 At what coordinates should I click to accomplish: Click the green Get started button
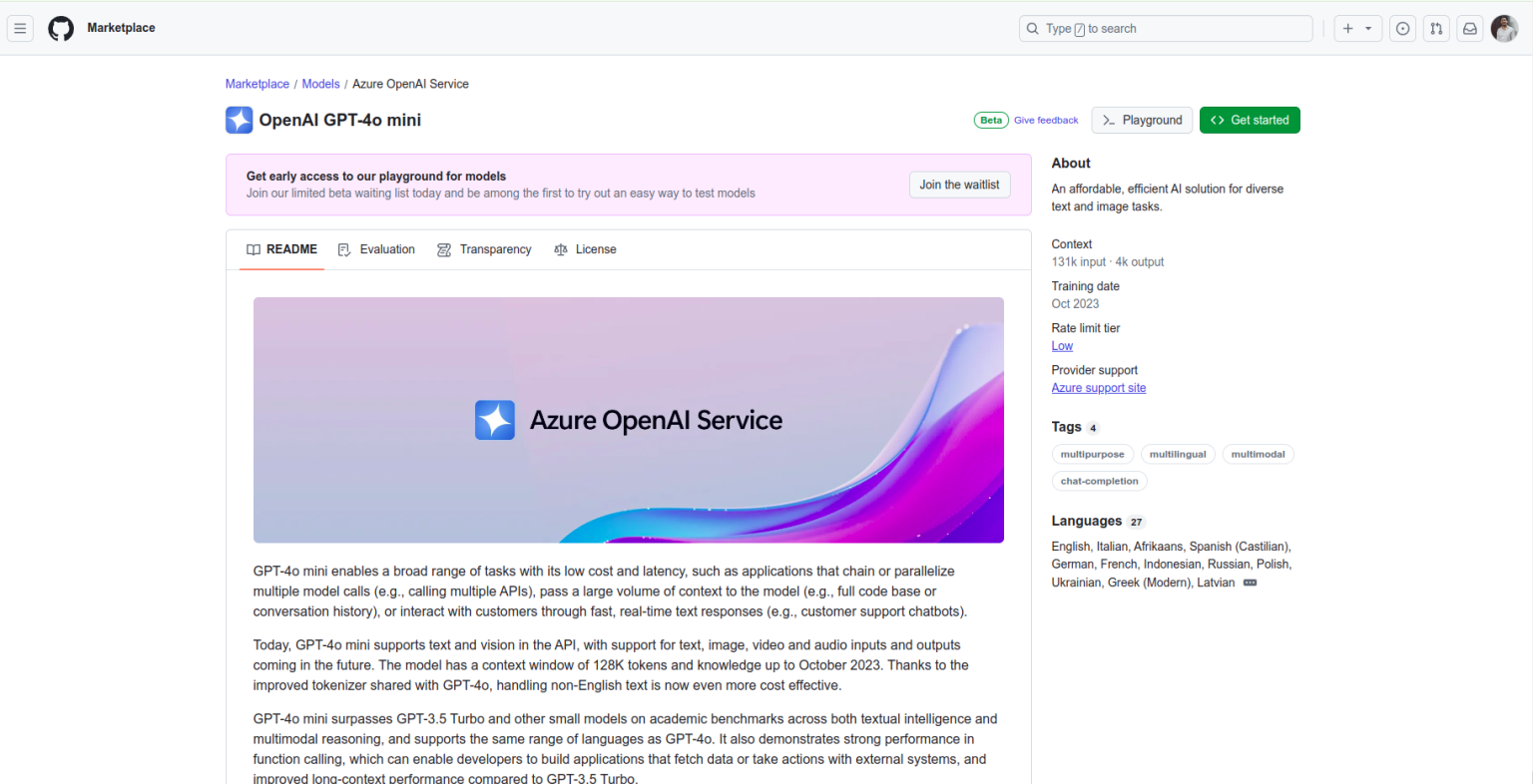tap(1250, 120)
